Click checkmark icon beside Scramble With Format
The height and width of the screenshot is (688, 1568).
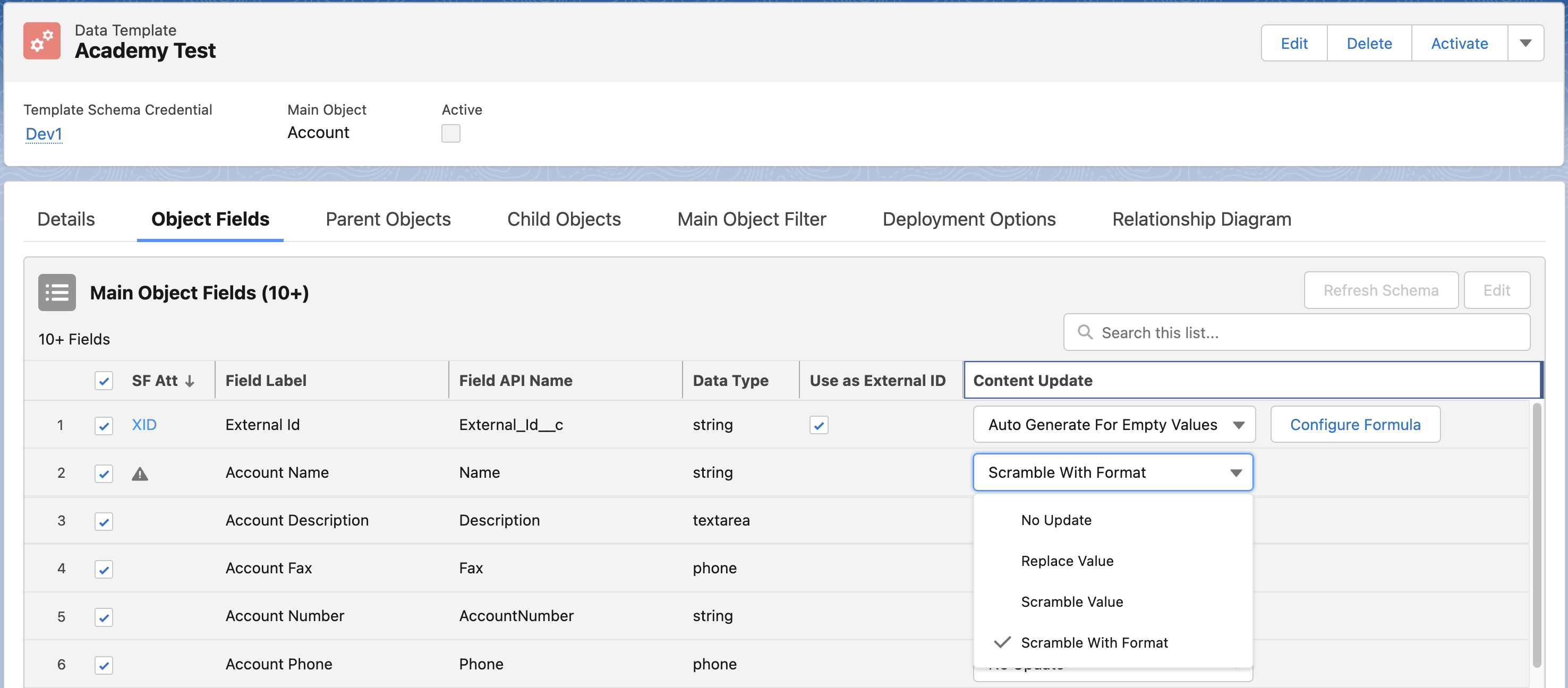pos(1002,642)
